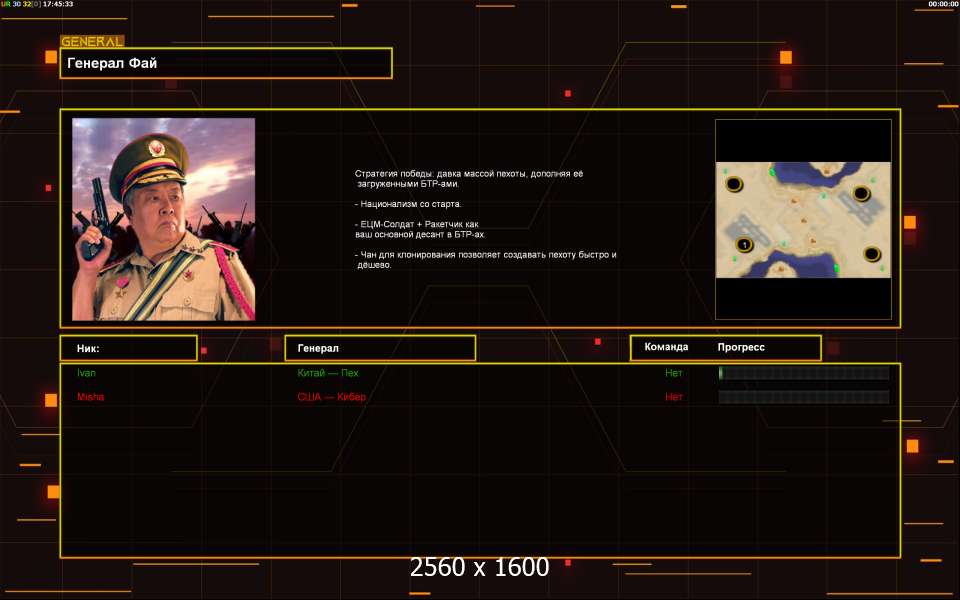The image size is (960, 600).
Task: Select the northeast start position marker on minimap
Action: pos(861,193)
